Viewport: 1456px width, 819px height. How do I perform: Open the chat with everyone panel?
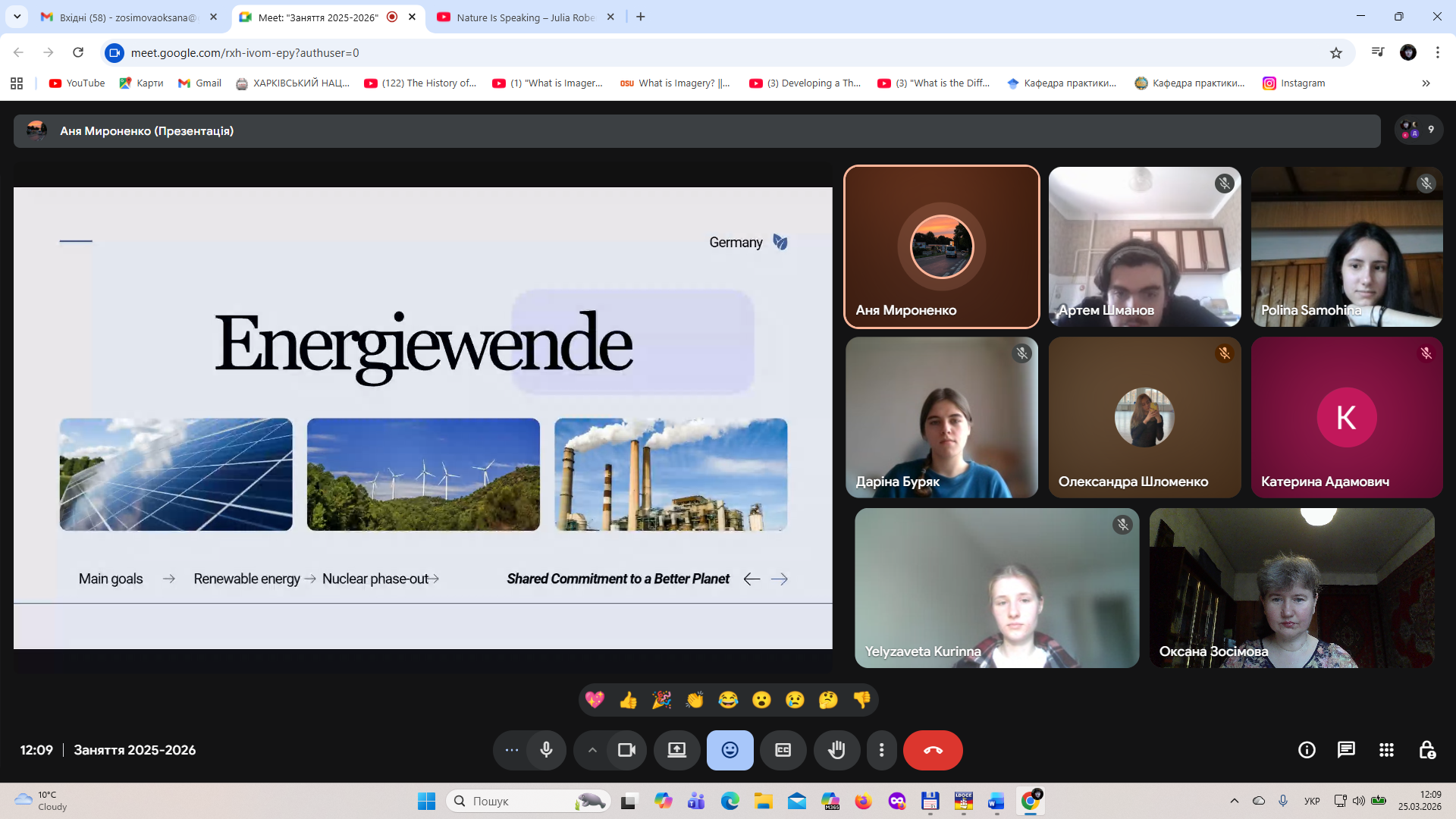tap(1346, 750)
